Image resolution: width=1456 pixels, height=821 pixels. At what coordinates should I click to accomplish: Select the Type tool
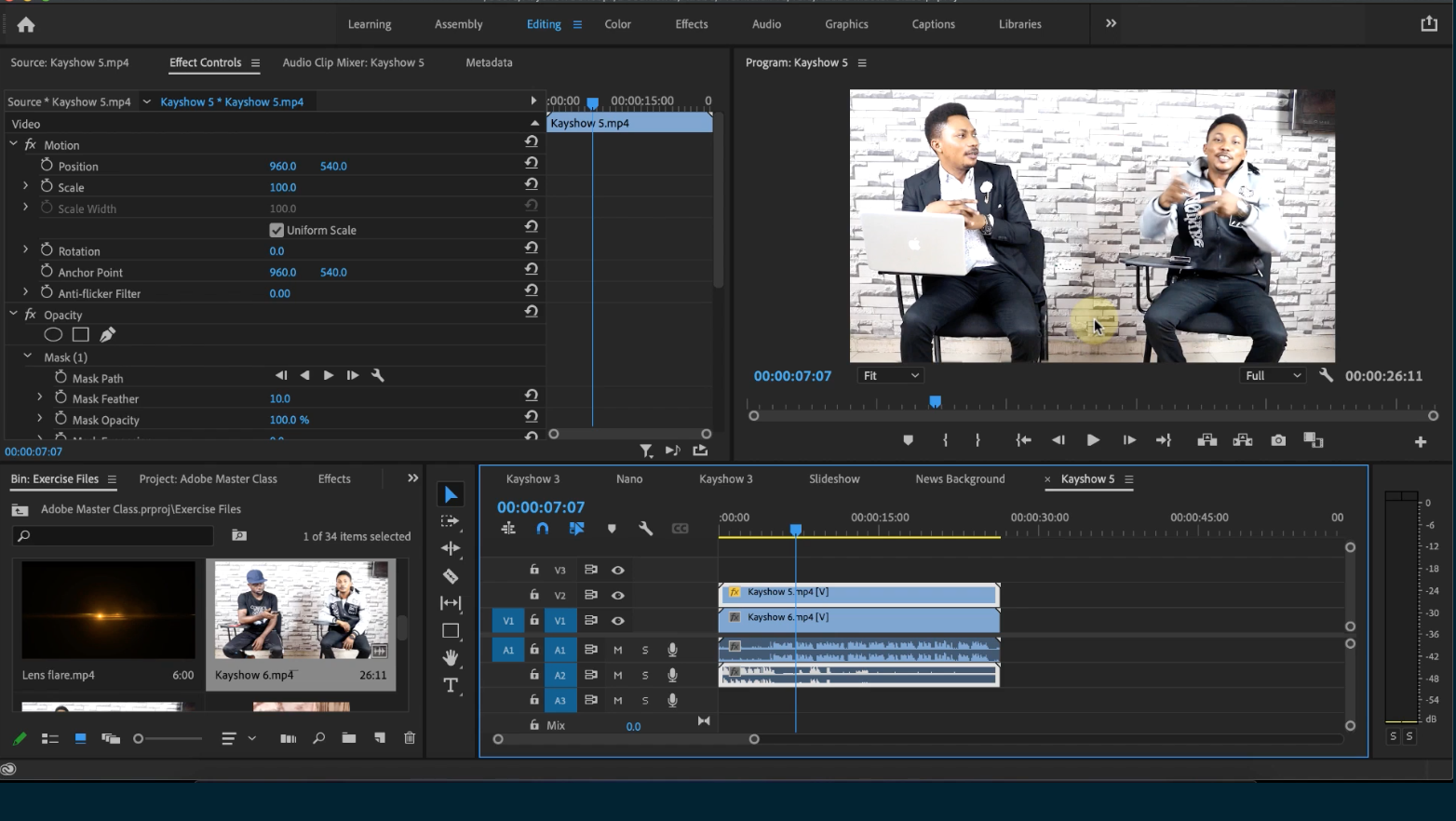coord(451,685)
